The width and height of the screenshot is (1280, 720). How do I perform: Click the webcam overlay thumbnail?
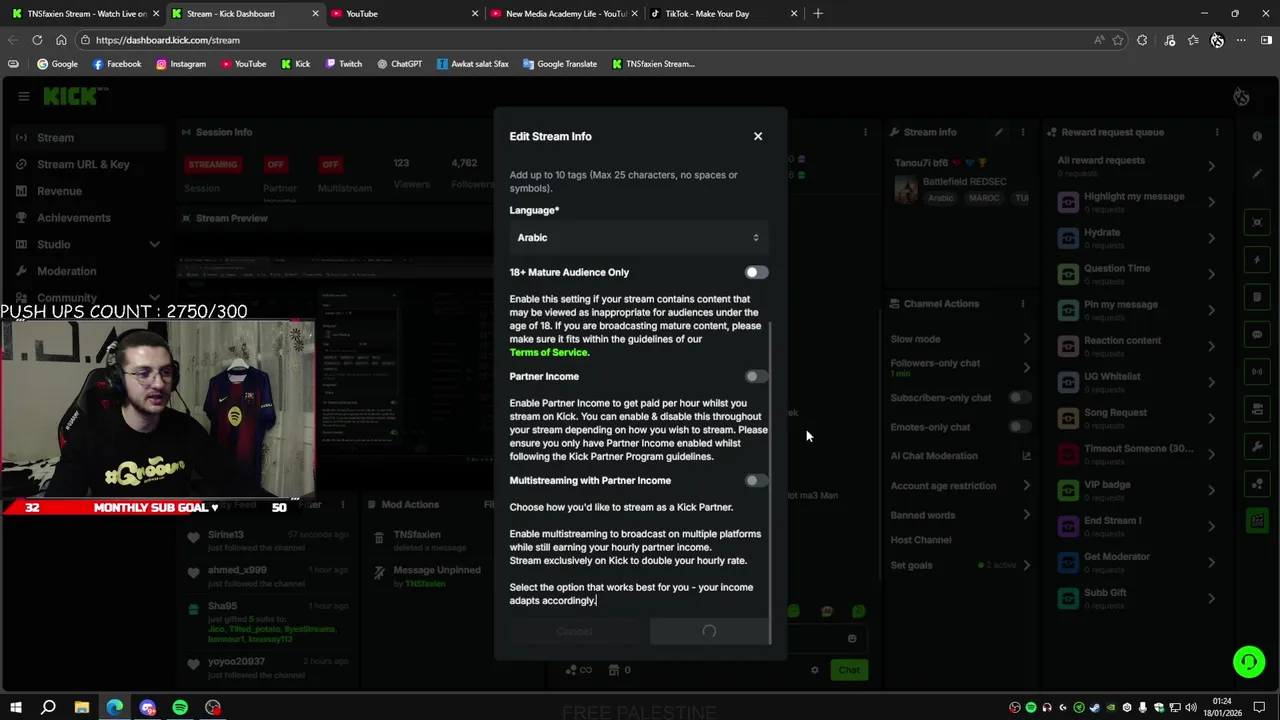pos(157,410)
